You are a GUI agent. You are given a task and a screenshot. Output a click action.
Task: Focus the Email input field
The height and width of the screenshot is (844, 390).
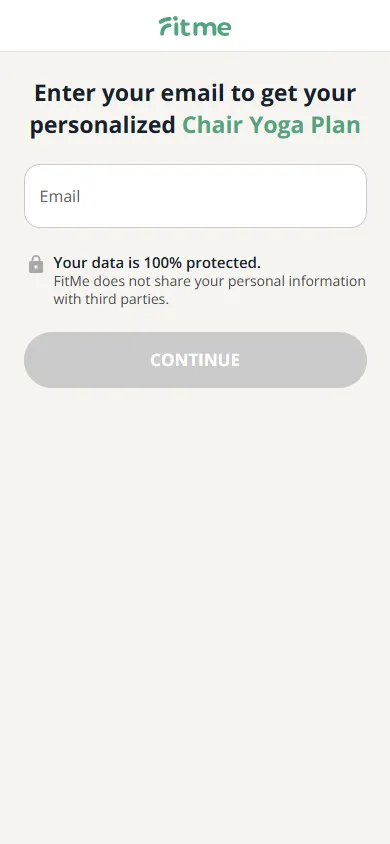pyautogui.click(x=195, y=196)
